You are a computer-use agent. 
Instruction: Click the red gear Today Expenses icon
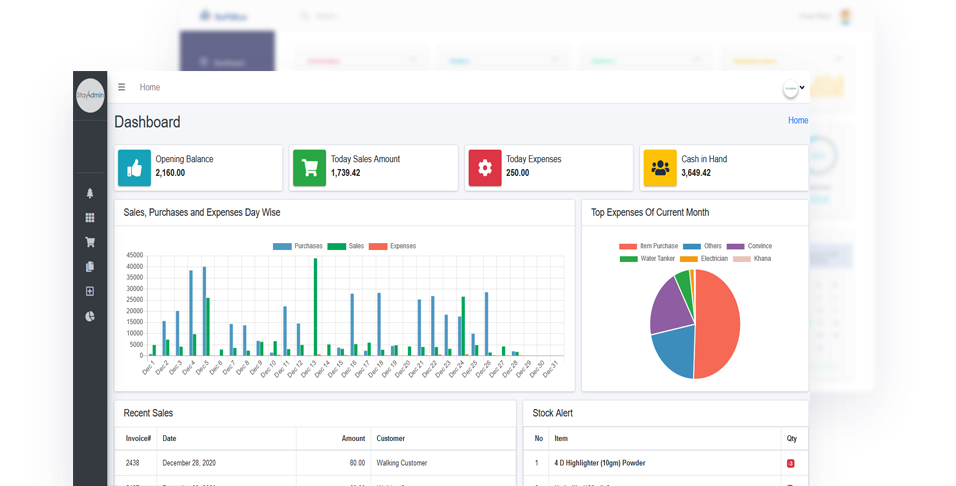pyautogui.click(x=485, y=167)
